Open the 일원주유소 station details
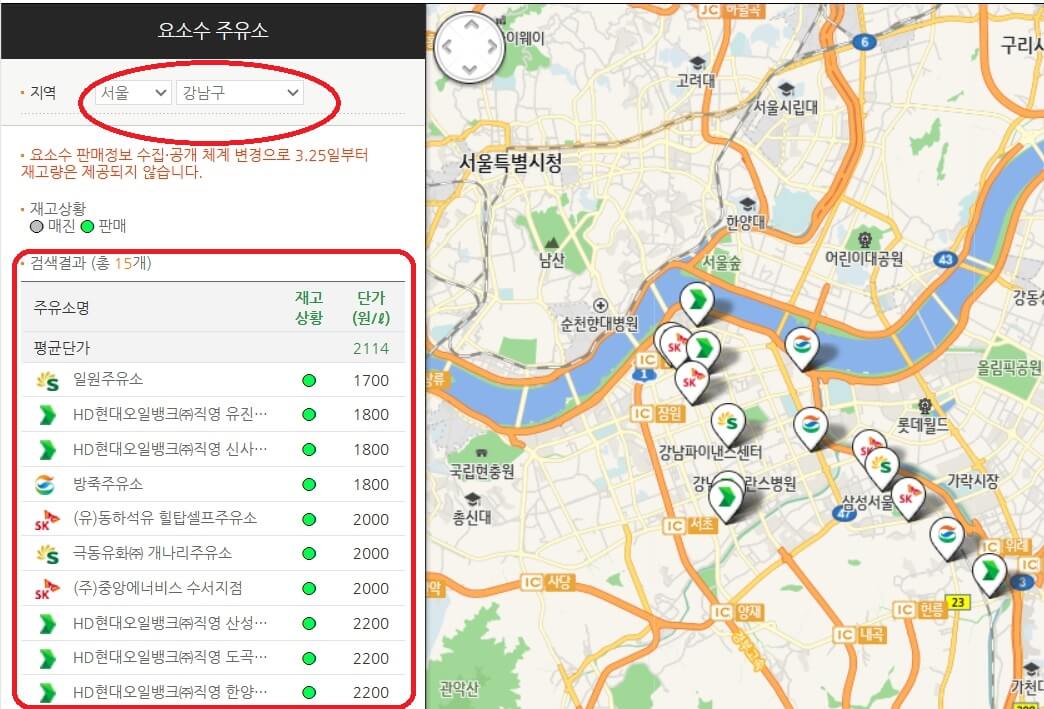1044x709 pixels. click(x=110, y=380)
